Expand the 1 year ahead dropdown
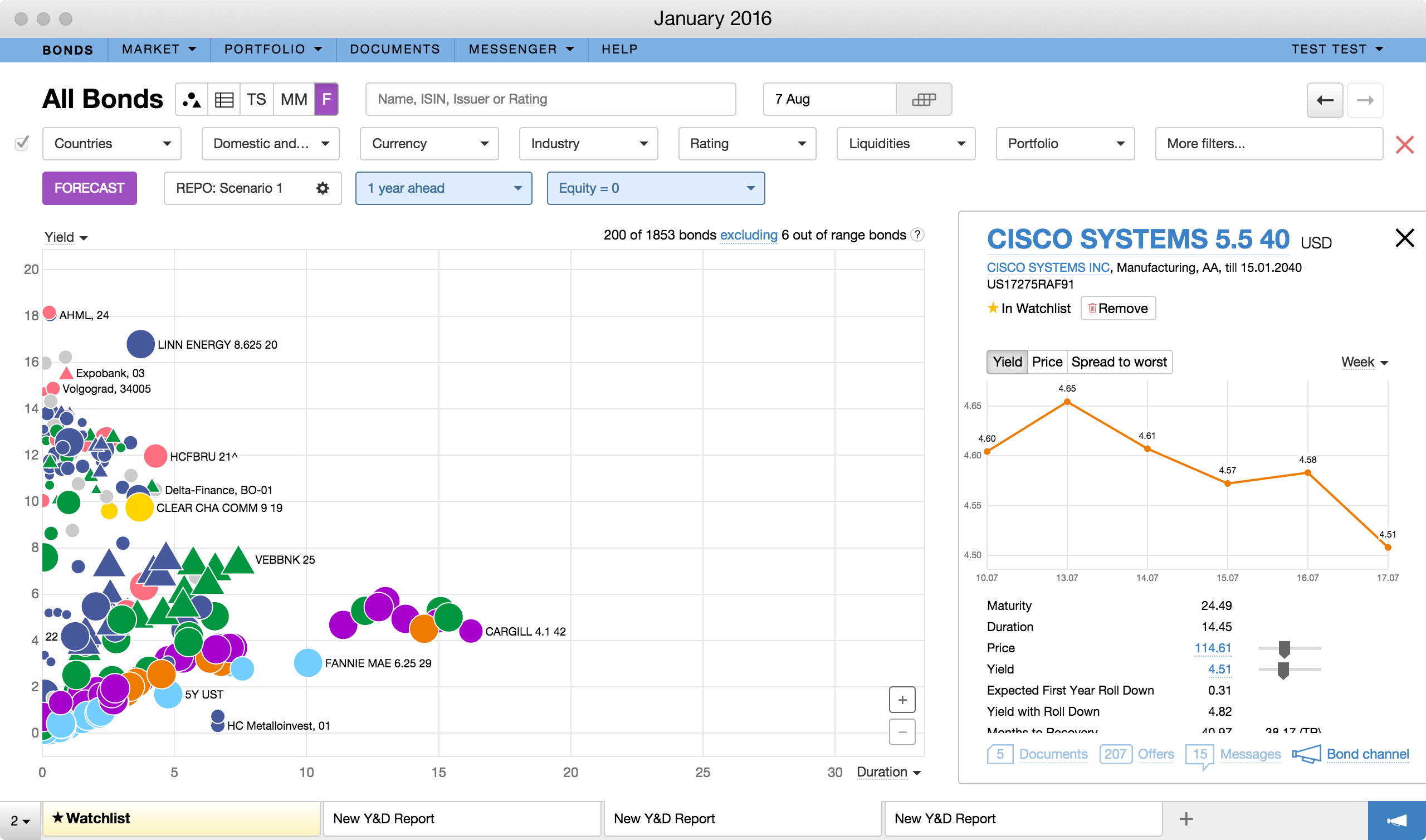Screen dimensions: 1426x840 tap(443, 188)
